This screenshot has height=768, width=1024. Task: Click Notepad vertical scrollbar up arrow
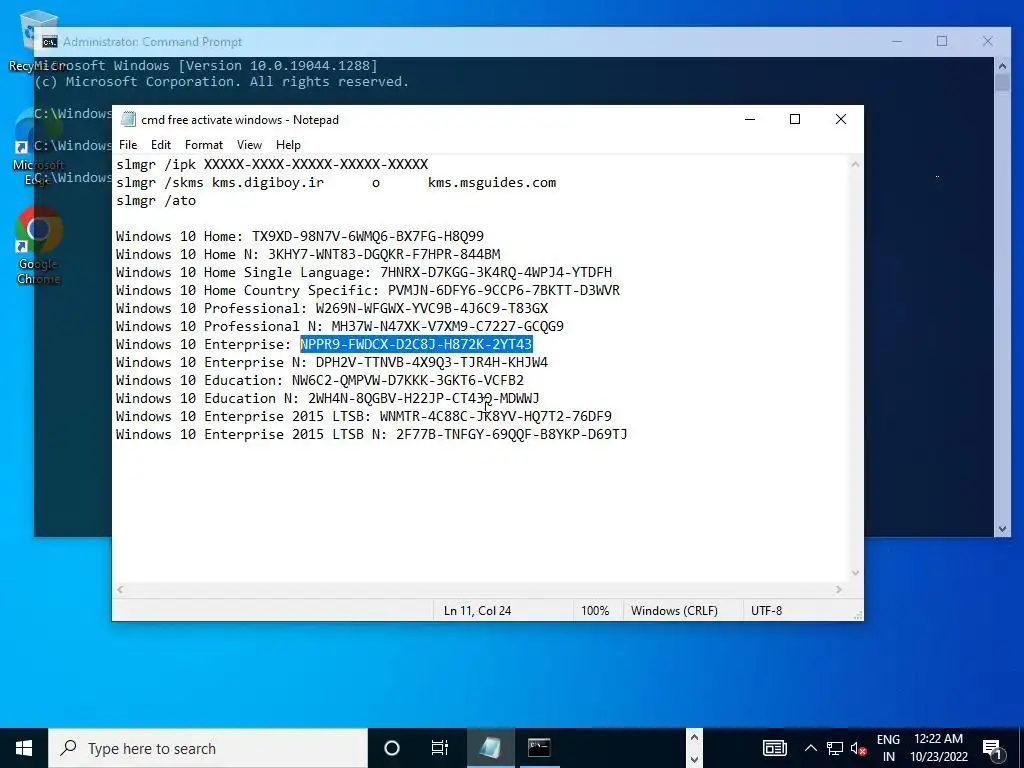pyautogui.click(x=855, y=165)
